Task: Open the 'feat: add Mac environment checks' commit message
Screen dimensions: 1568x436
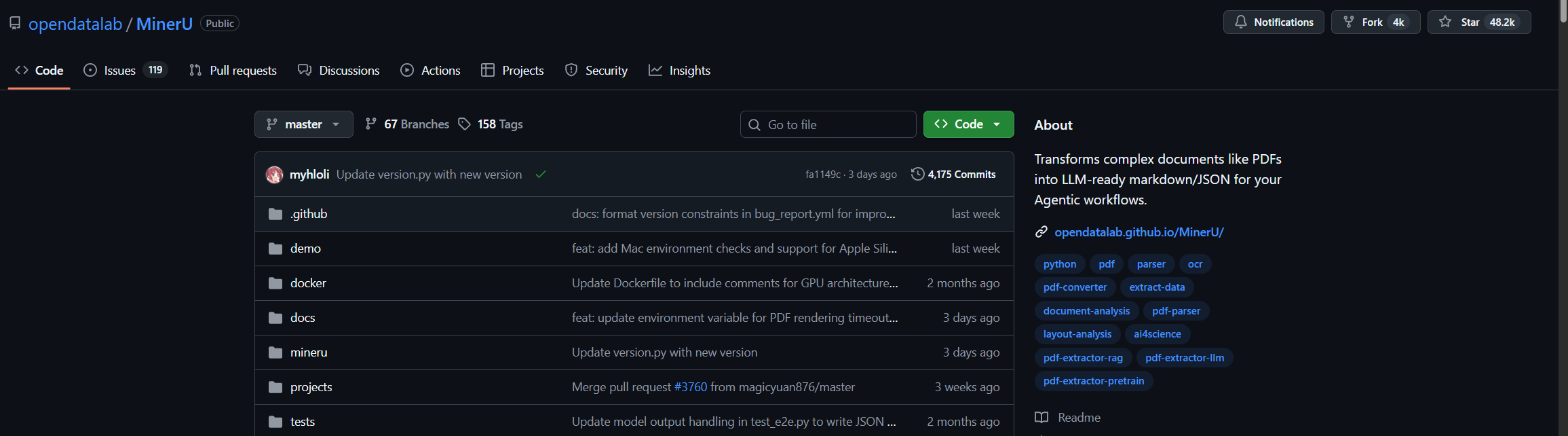Action: point(734,249)
